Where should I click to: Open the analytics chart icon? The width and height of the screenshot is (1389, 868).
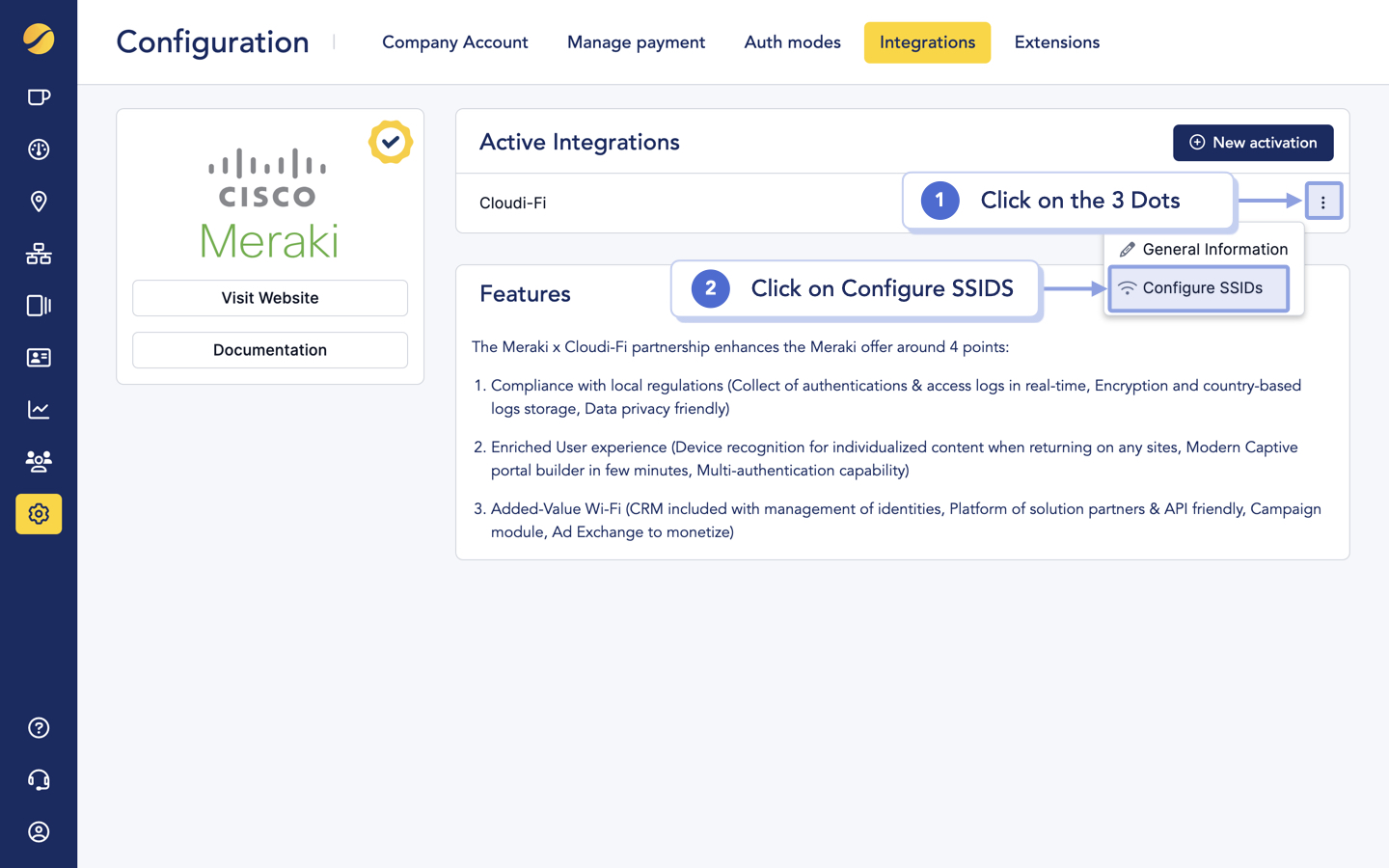(39, 409)
